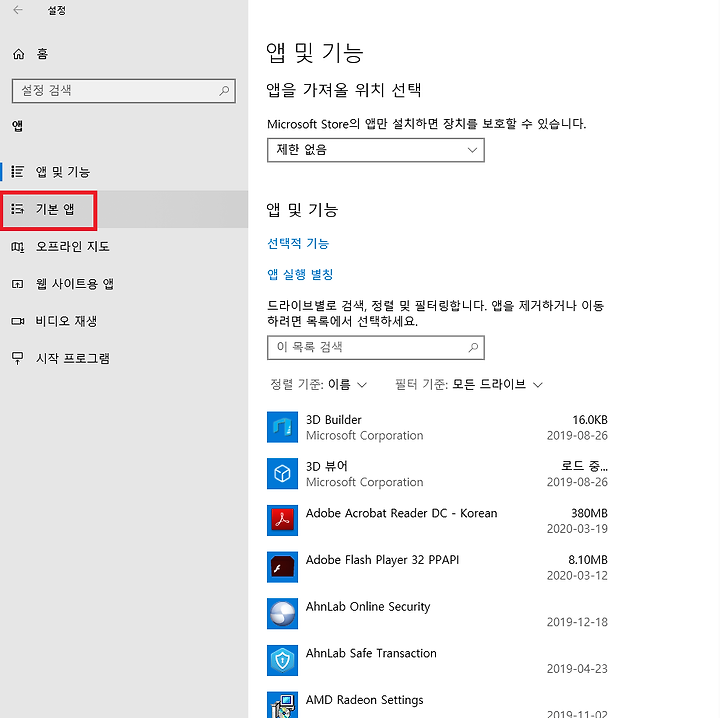
Task: Open the 선택적 기능 link
Action: (x=298, y=243)
